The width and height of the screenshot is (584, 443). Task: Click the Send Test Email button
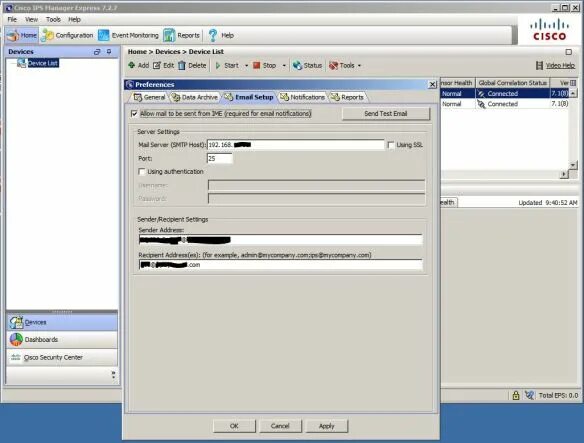[x=386, y=114]
